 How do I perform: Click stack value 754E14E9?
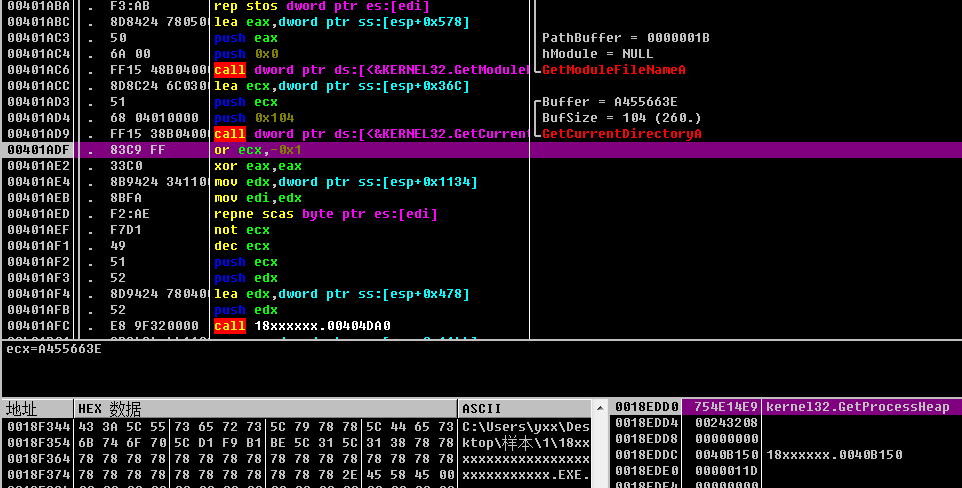[726, 407]
